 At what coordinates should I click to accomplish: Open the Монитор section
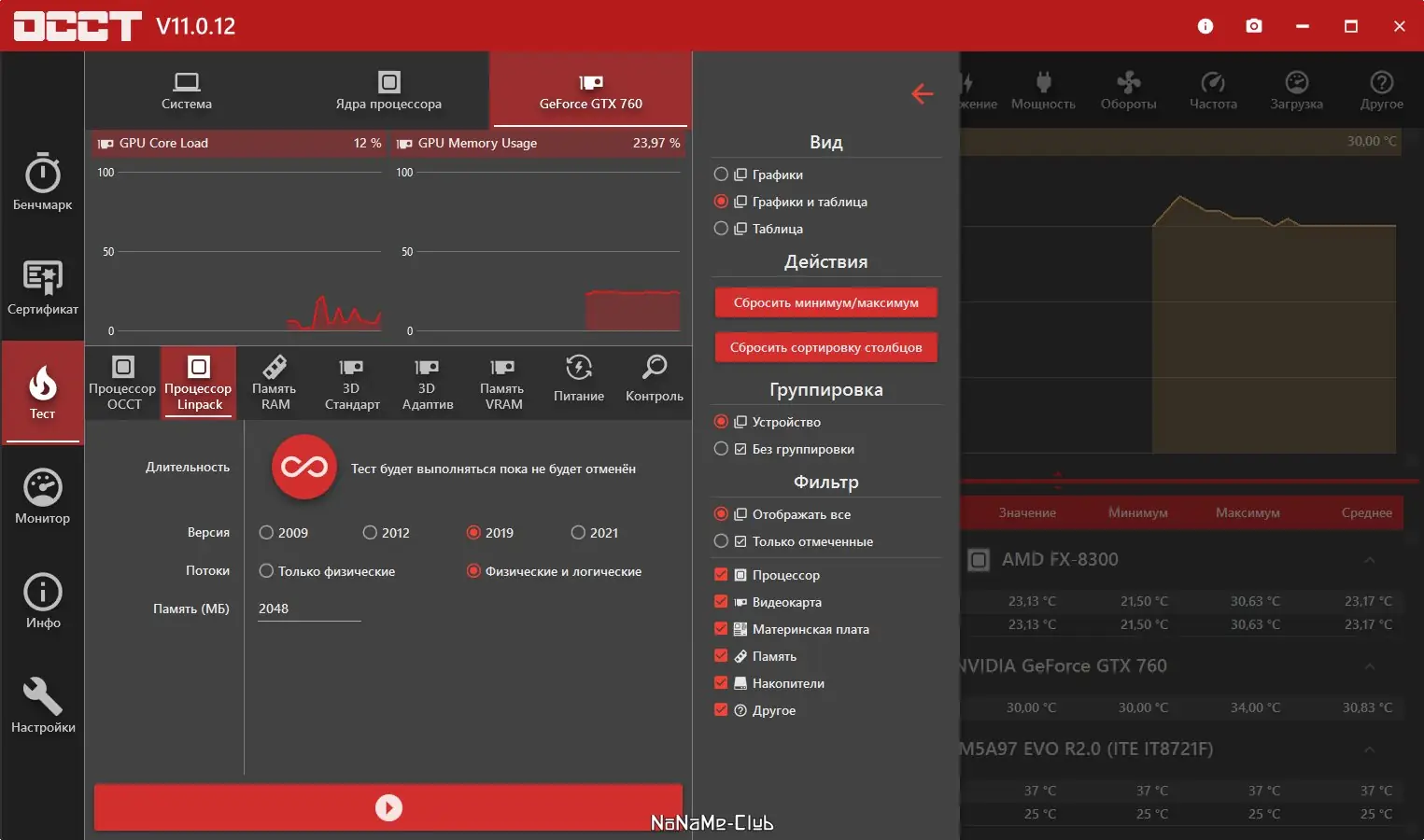tap(43, 496)
